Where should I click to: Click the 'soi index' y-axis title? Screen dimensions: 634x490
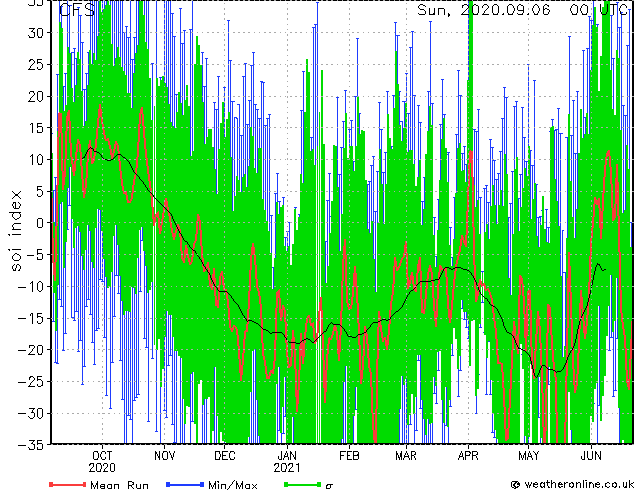tap(16, 230)
